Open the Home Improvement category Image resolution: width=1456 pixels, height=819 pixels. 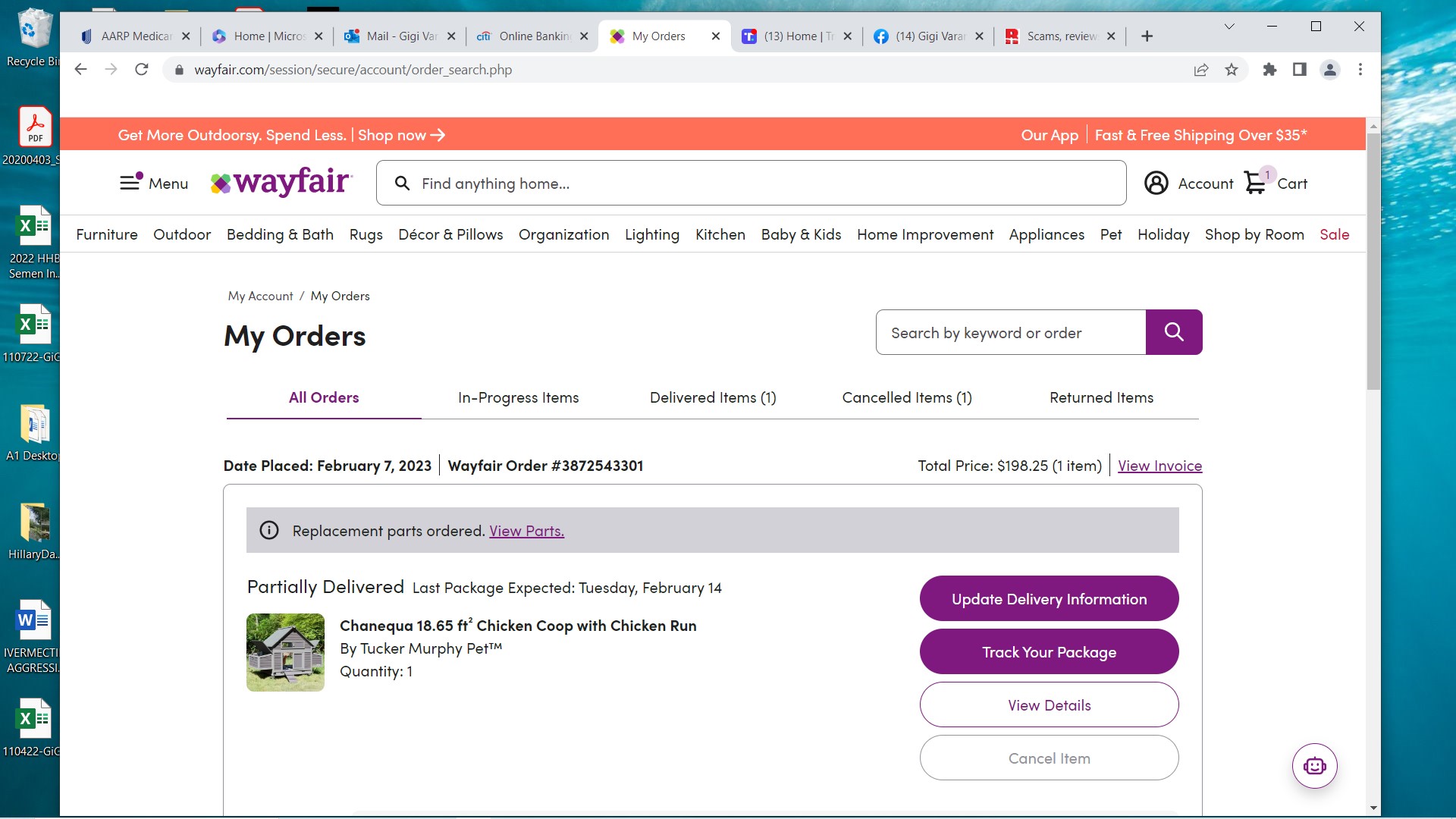point(925,234)
